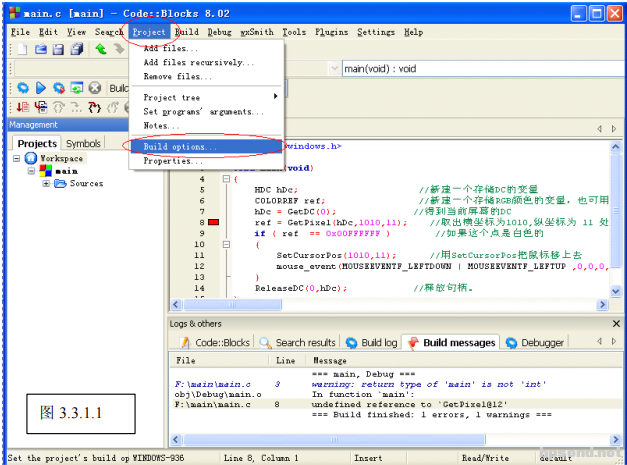Click the Code::Blocks title bar logo

point(14,13)
